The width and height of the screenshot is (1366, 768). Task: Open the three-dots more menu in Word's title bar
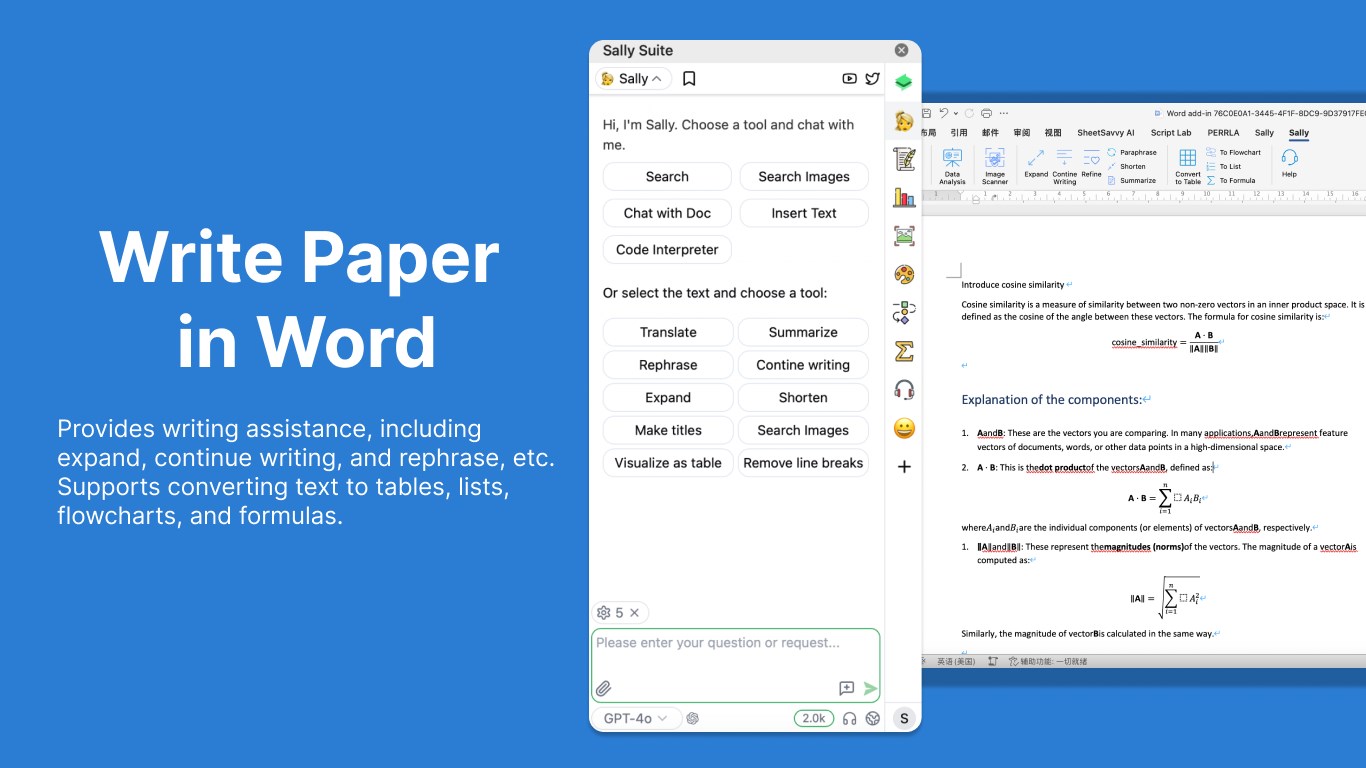coord(1004,113)
